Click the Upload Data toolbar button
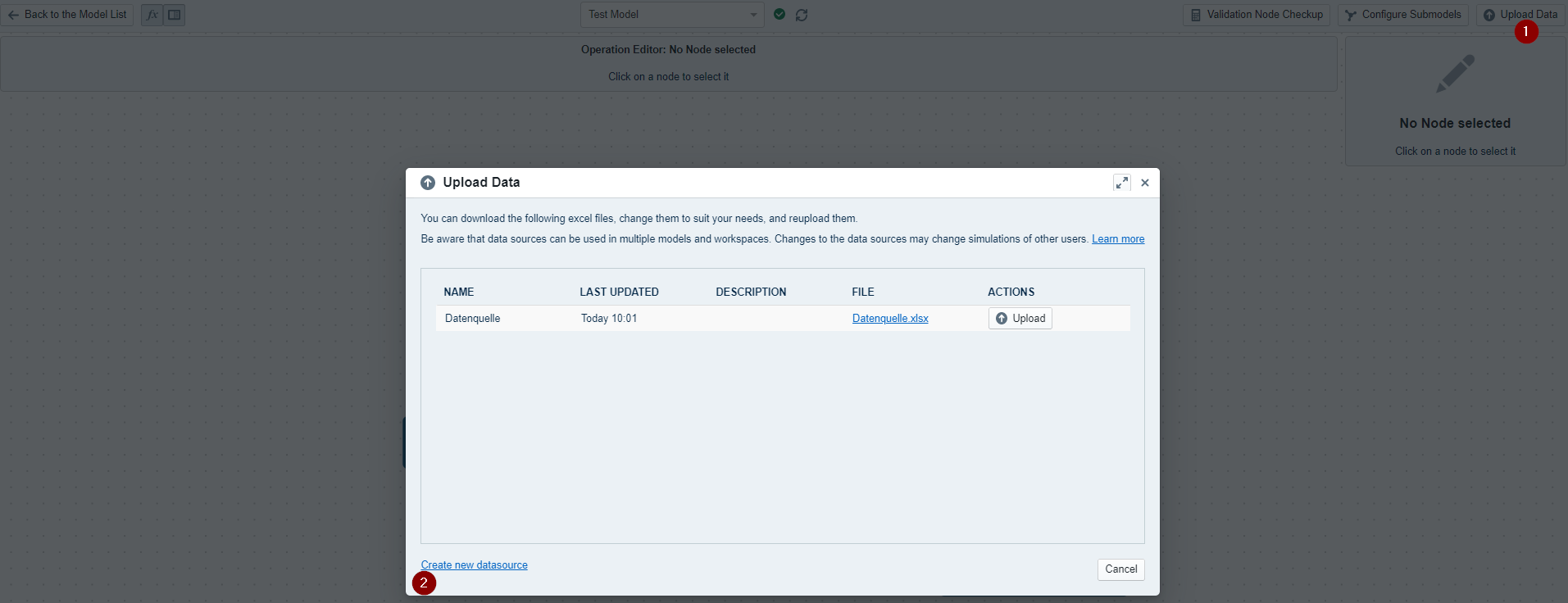This screenshot has height=603, width=1568. coord(1520,15)
